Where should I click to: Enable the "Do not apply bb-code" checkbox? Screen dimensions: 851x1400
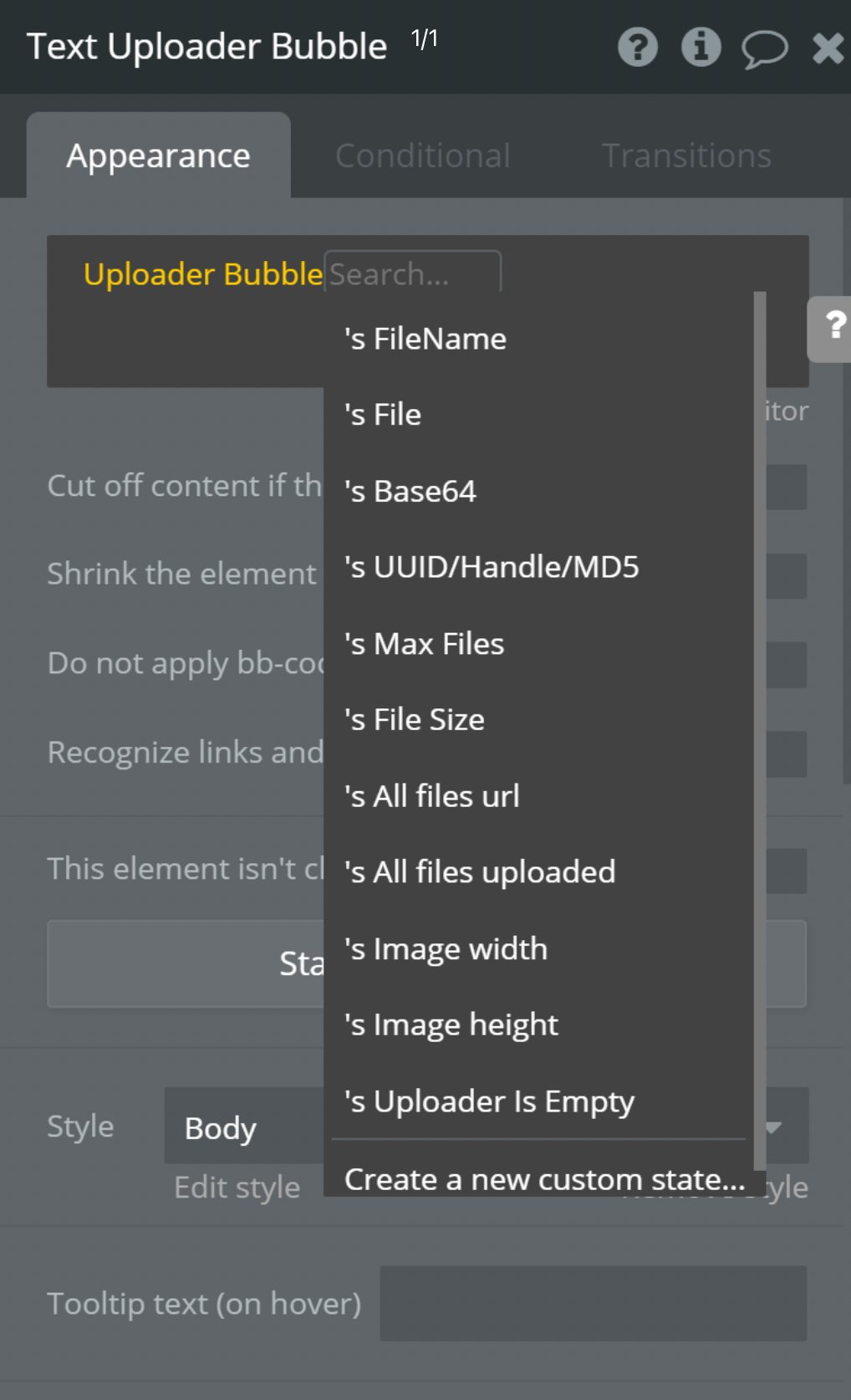click(787, 664)
